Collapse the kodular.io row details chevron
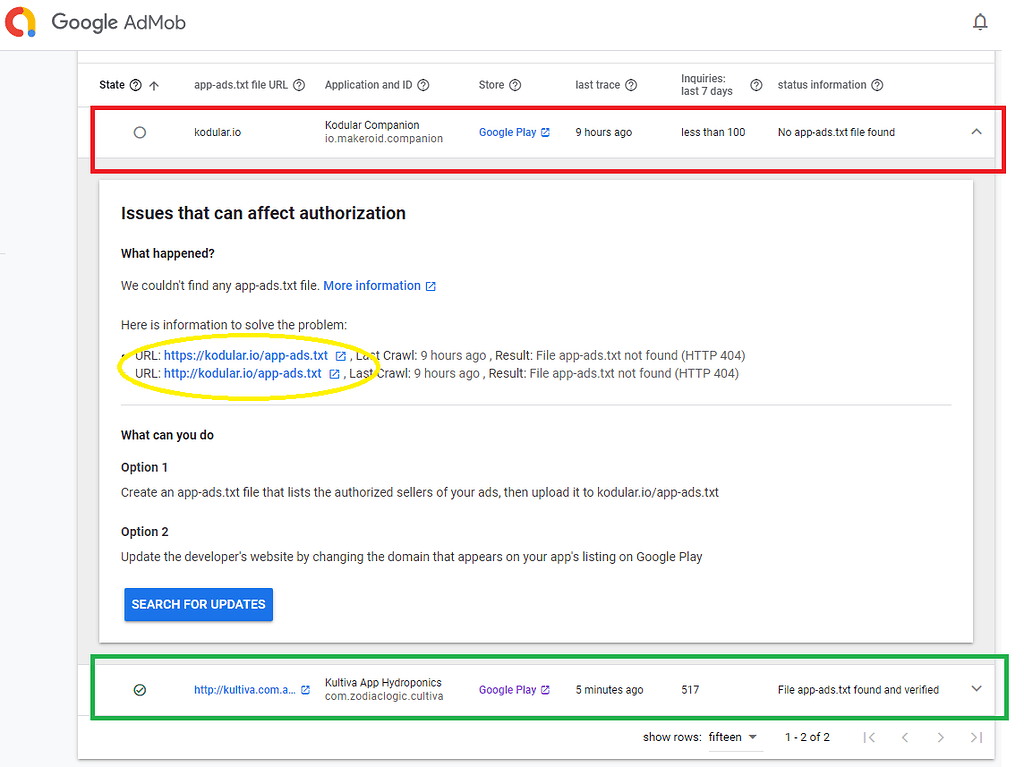Image resolution: width=1024 pixels, height=767 pixels. (977, 131)
